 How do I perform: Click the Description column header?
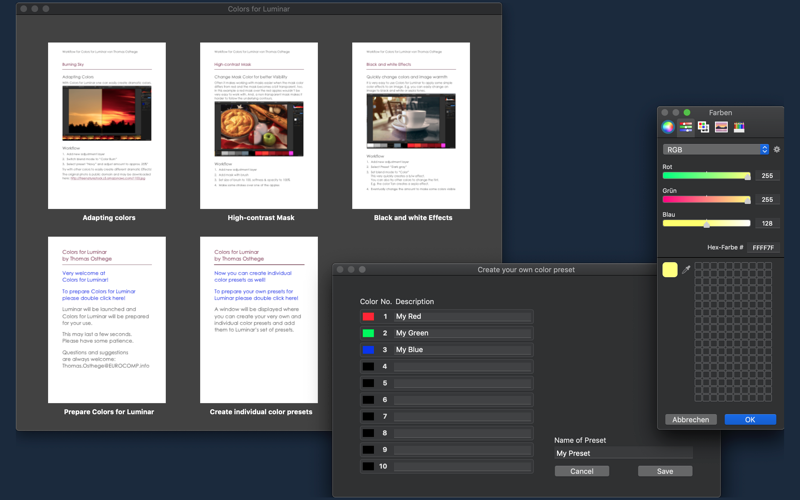point(414,302)
